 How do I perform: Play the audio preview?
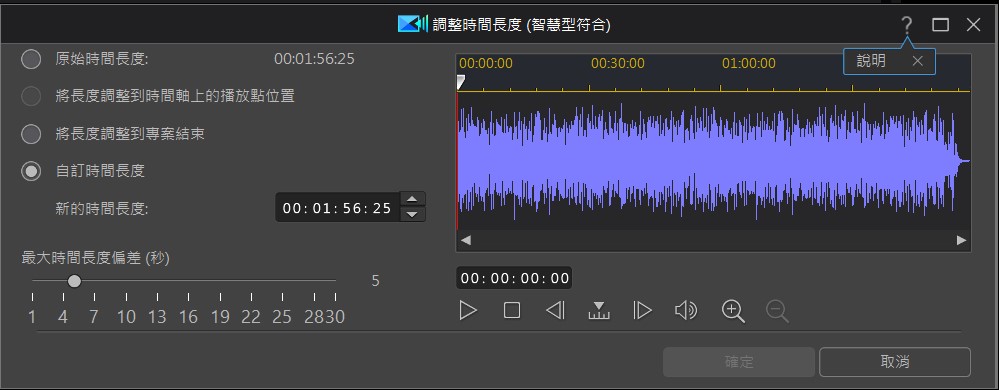(468, 310)
